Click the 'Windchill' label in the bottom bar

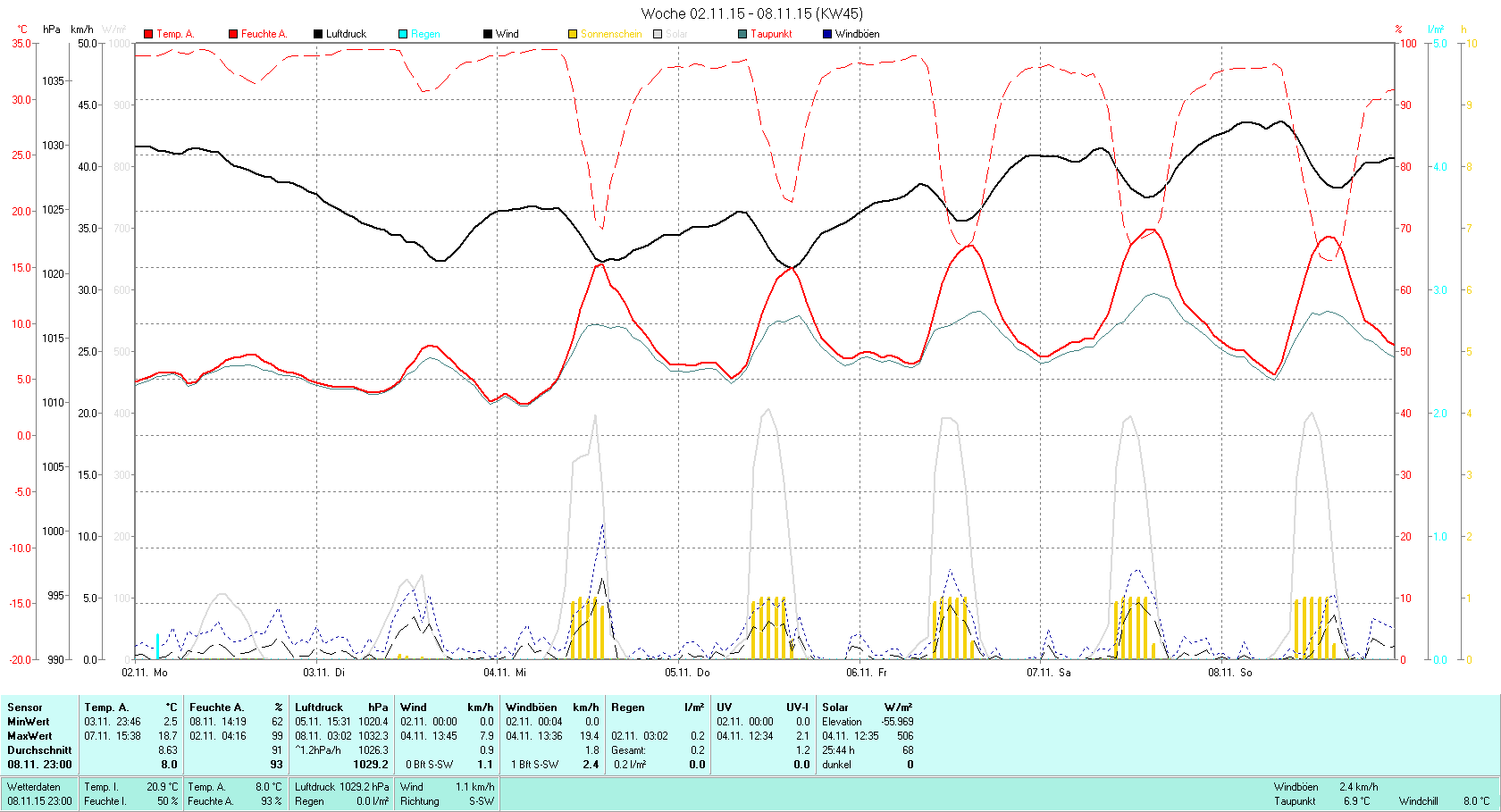click(1419, 801)
